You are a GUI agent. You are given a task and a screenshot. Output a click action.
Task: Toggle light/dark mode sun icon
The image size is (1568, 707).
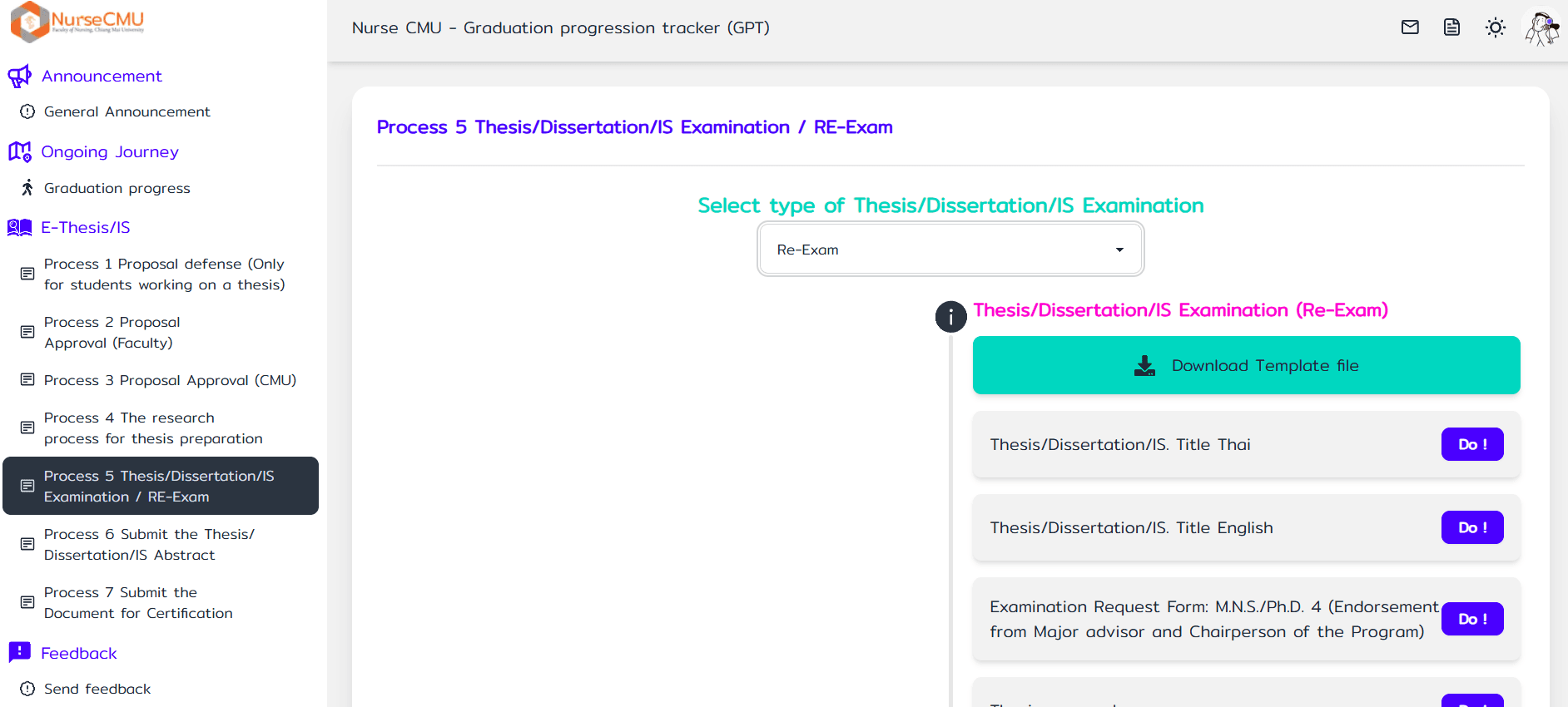coord(1495,27)
